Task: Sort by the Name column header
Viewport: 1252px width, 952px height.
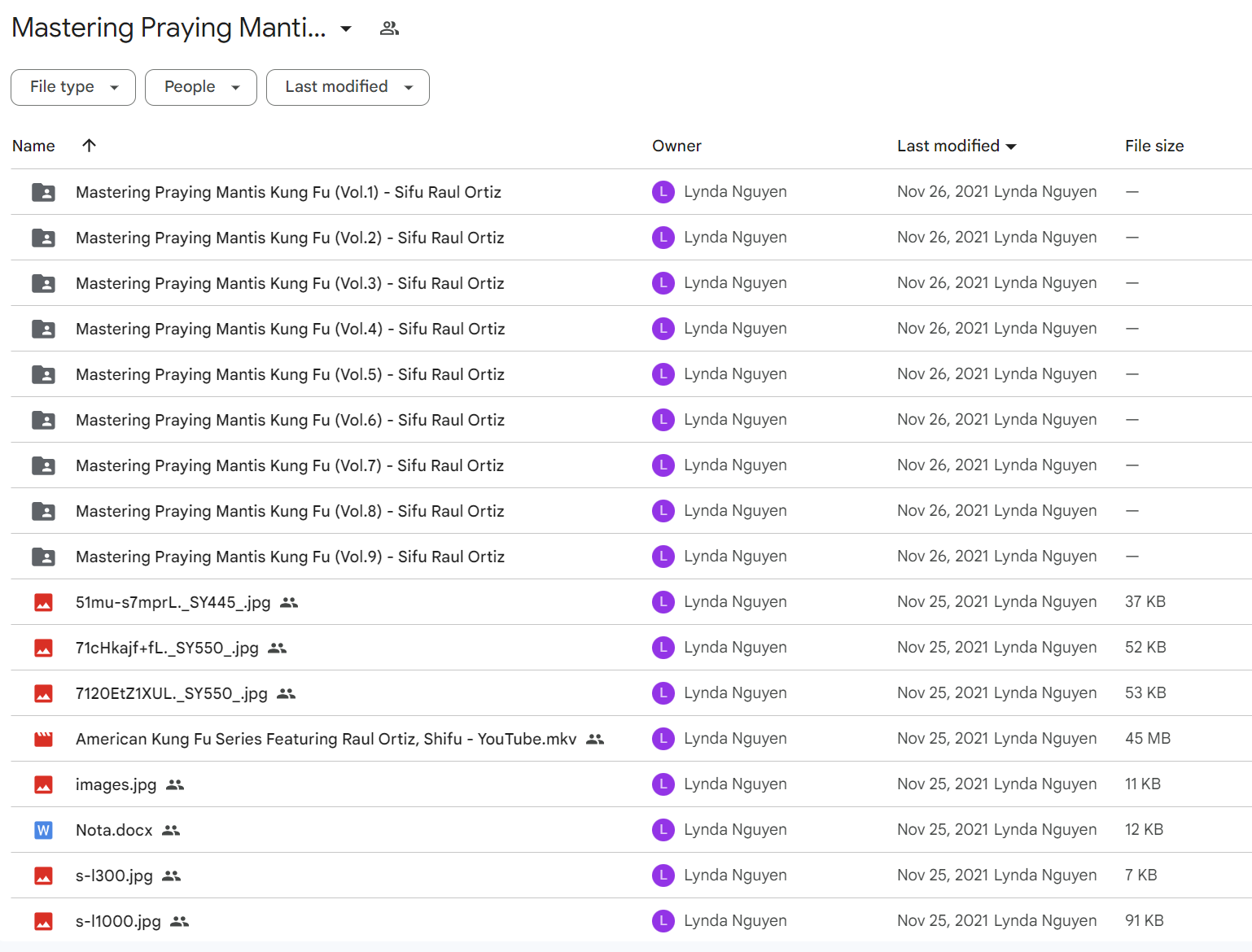Action: pyautogui.click(x=33, y=146)
